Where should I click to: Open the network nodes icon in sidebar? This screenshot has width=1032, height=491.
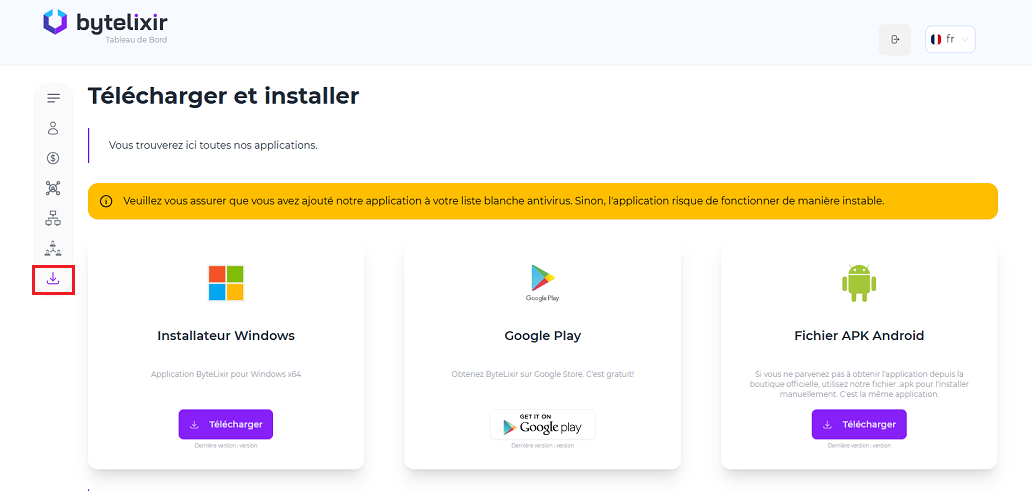click(x=53, y=188)
